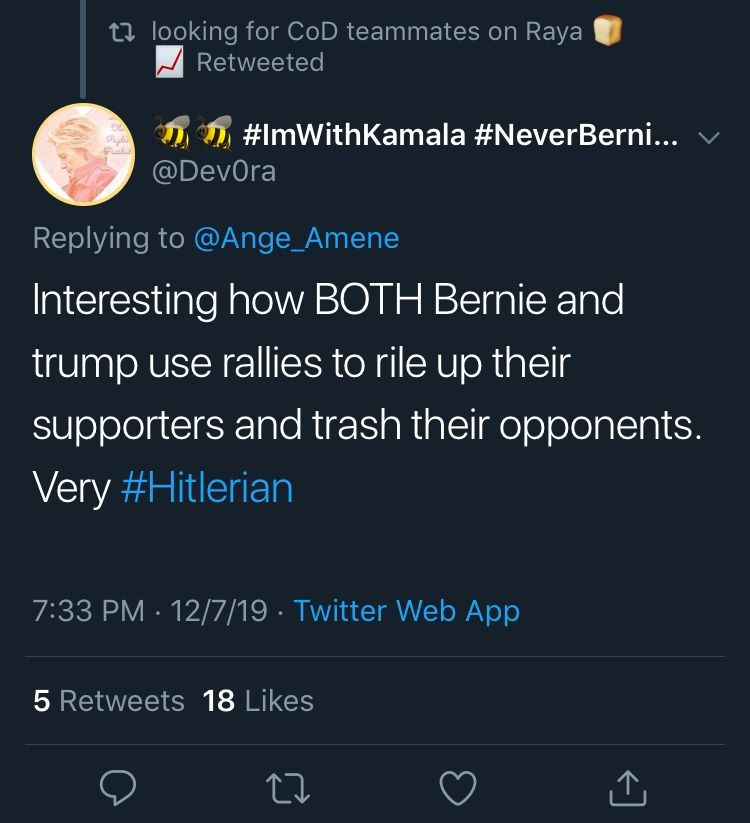View tweets sent from Twitter Web App
Screen dimensions: 750x823
point(404,611)
